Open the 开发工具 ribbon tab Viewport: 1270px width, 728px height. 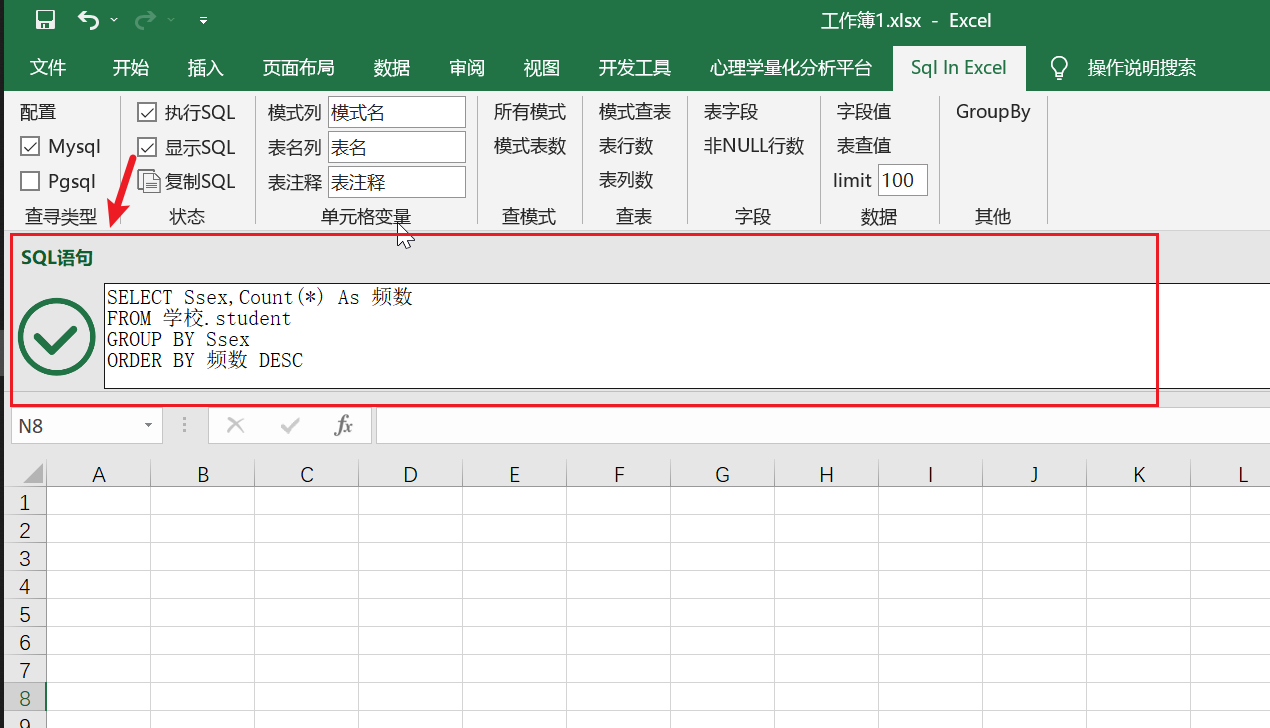[634, 68]
